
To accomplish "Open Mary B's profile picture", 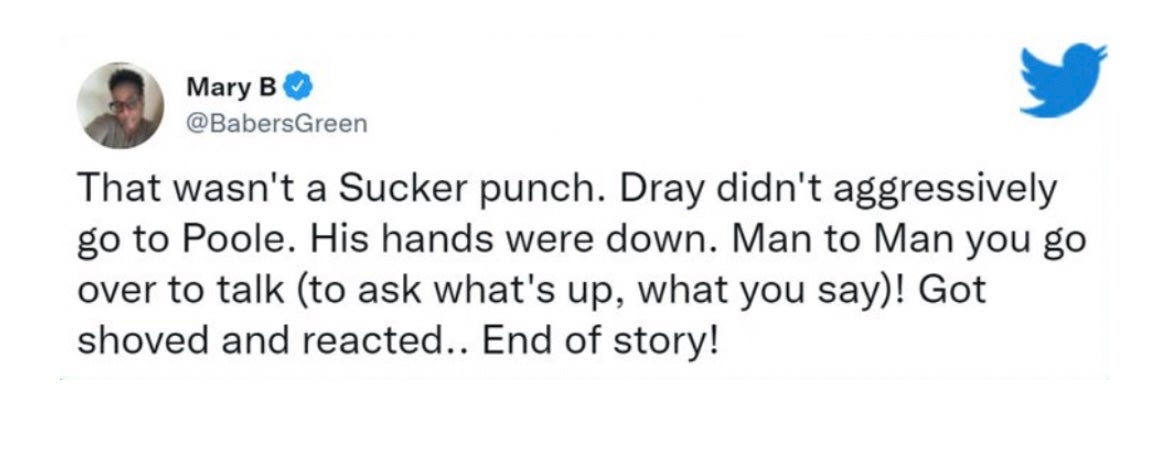I will pos(120,104).
